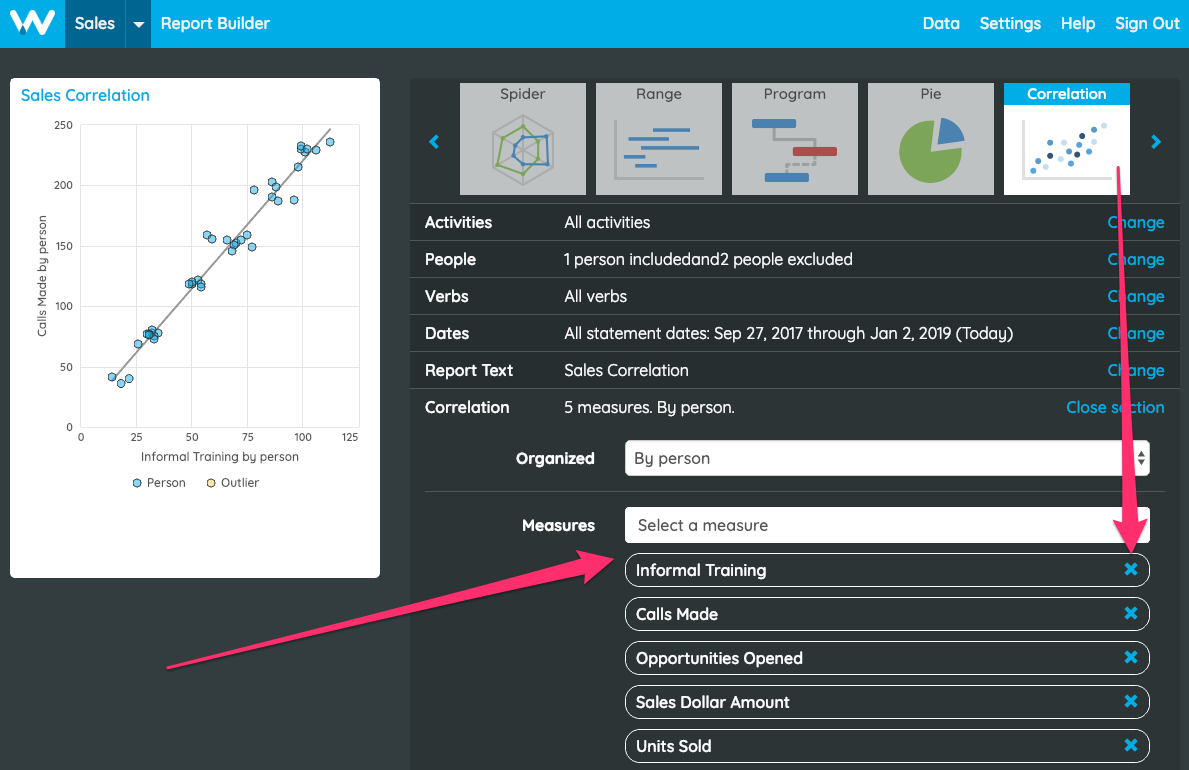Open the Organized By person dropdown
Screen dimensions: 1189x770
point(886,458)
